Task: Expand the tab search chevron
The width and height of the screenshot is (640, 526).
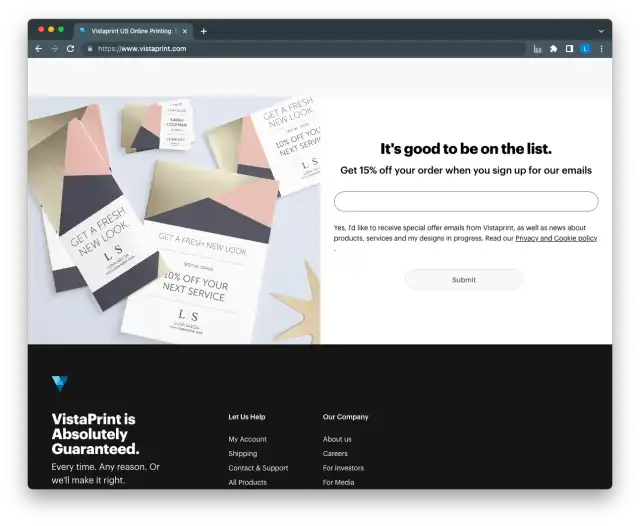Action: (601, 31)
